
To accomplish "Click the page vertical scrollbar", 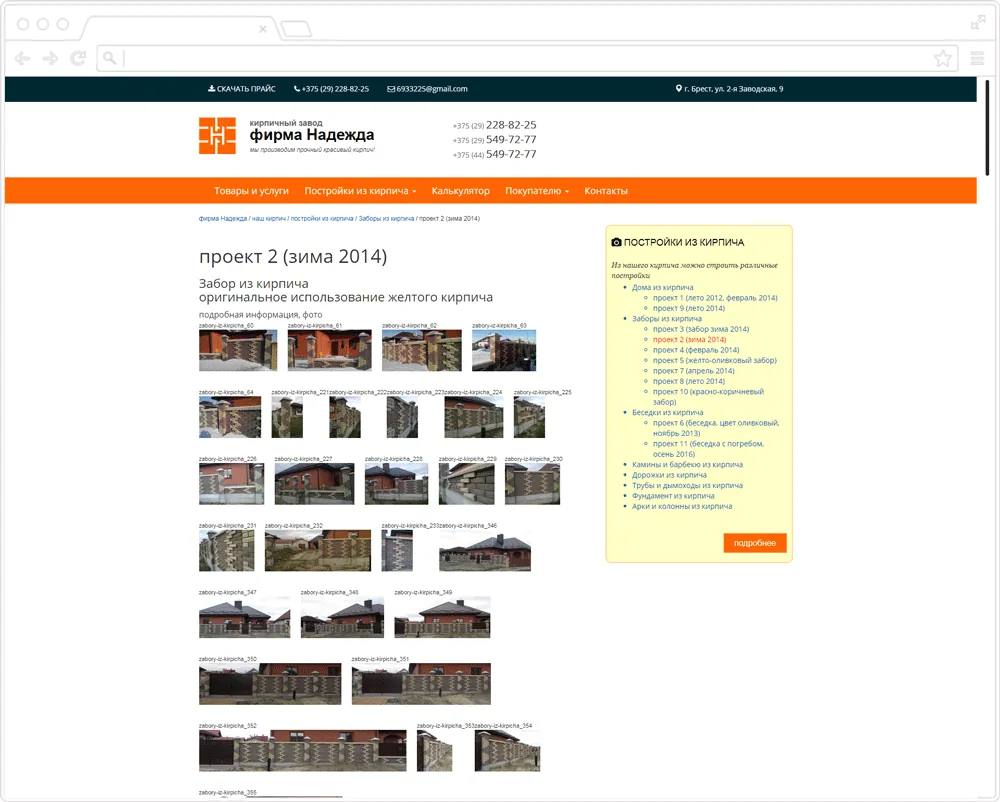I will click(x=987, y=128).
